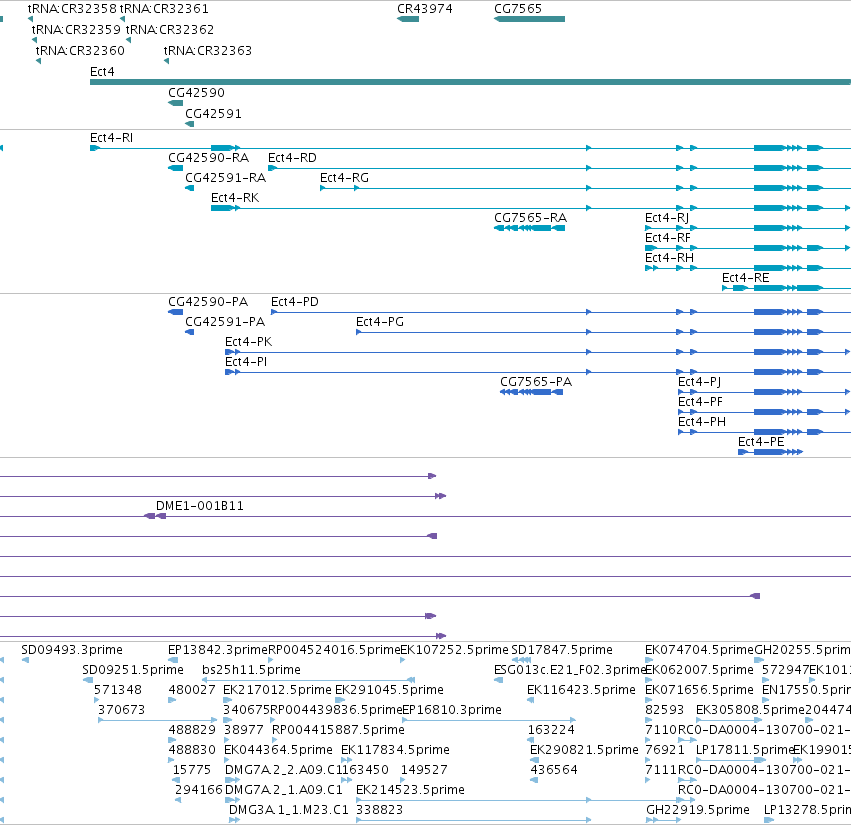
Task: Click the CG42591-PA protein label
Action: click(225, 322)
